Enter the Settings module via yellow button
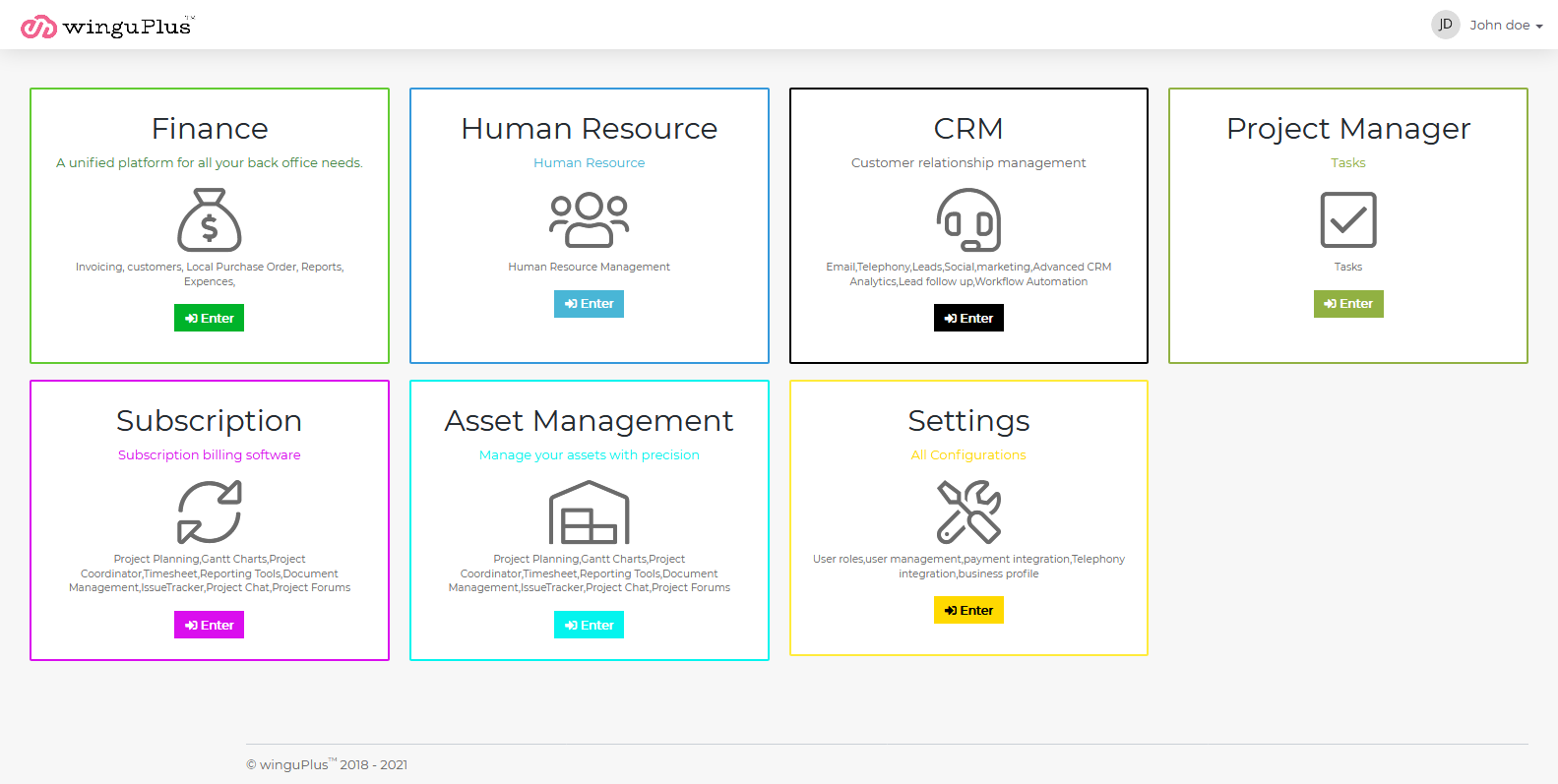1558x784 pixels. pos(968,610)
